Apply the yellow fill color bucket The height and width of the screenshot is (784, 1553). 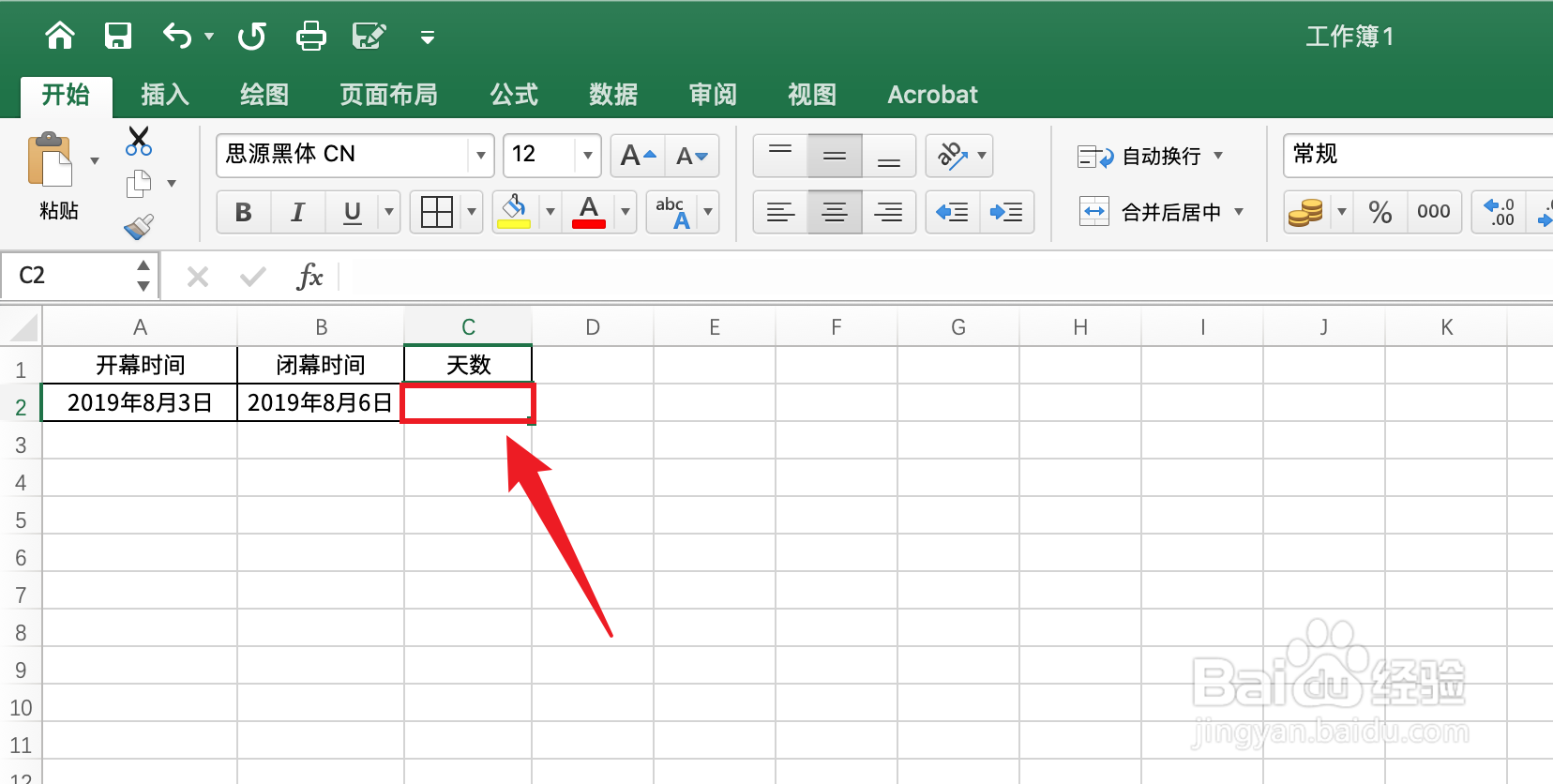[514, 213]
